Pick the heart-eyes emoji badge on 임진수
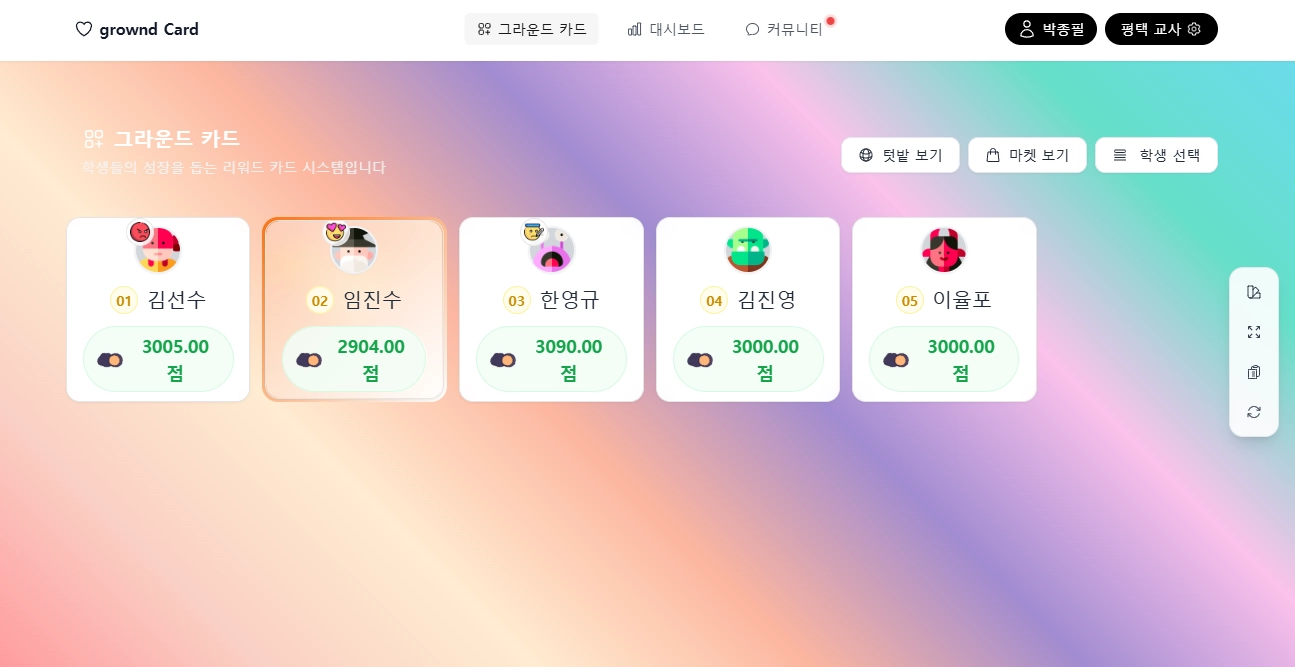1295x667 pixels. [x=335, y=232]
